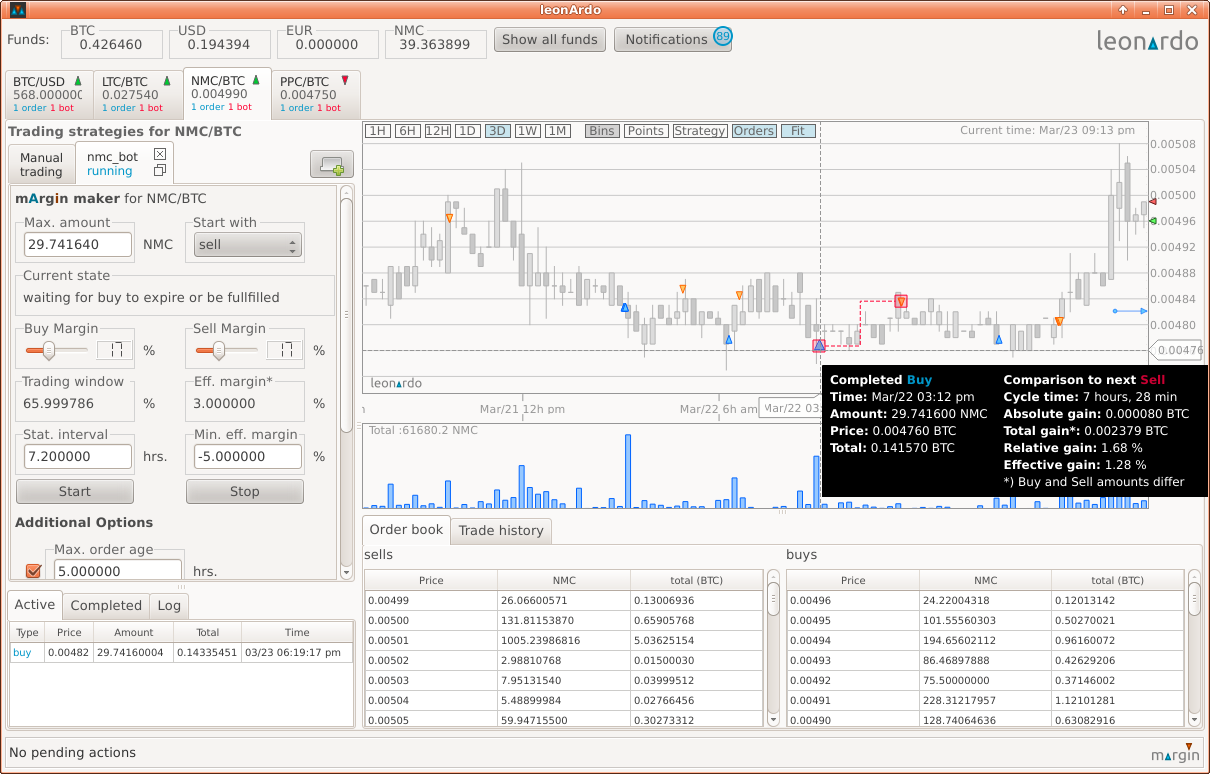Detach the nmc_bot tab into a window
Screen dimensions: 1210x774
pyautogui.click(x=160, y=171)
